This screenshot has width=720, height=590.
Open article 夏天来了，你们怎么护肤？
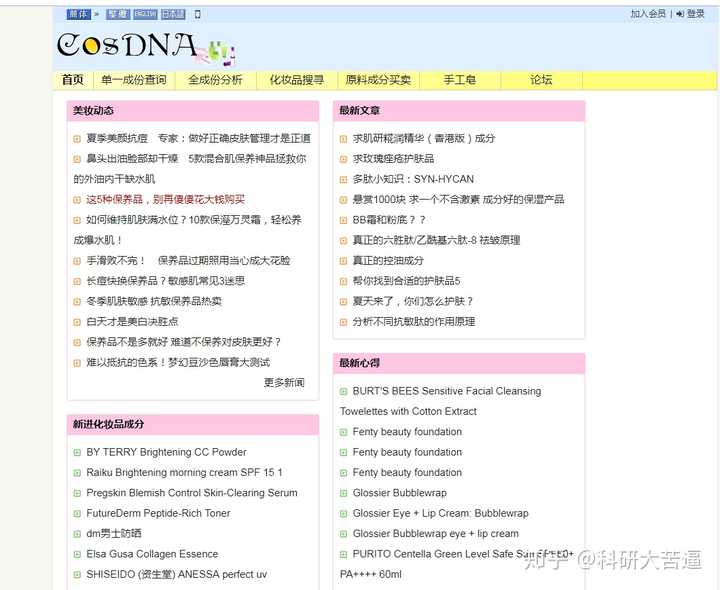413,301
